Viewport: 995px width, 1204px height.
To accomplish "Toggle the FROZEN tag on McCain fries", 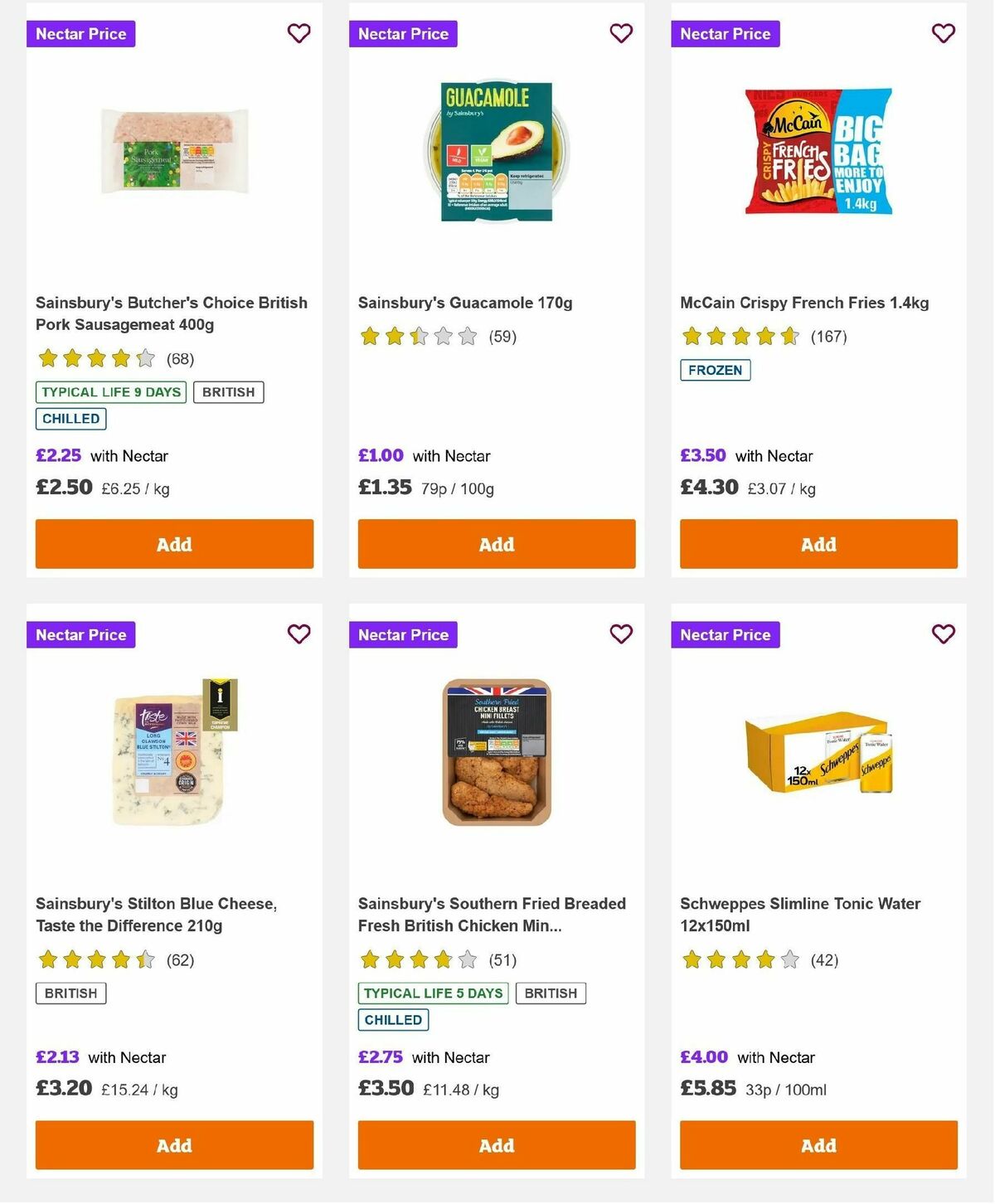I will (x=716, y=371).
